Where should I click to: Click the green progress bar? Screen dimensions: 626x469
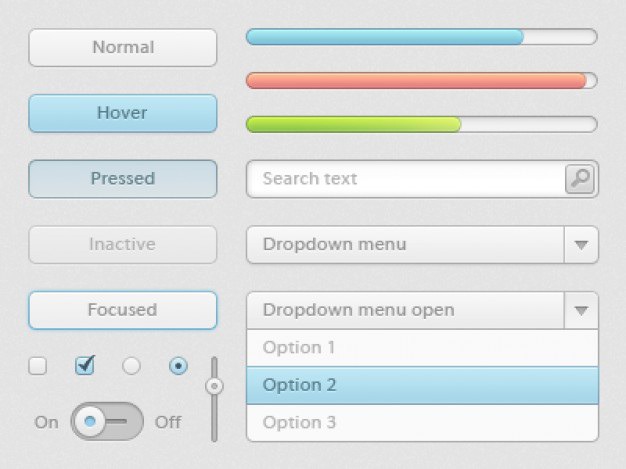[x=422, y=124]
